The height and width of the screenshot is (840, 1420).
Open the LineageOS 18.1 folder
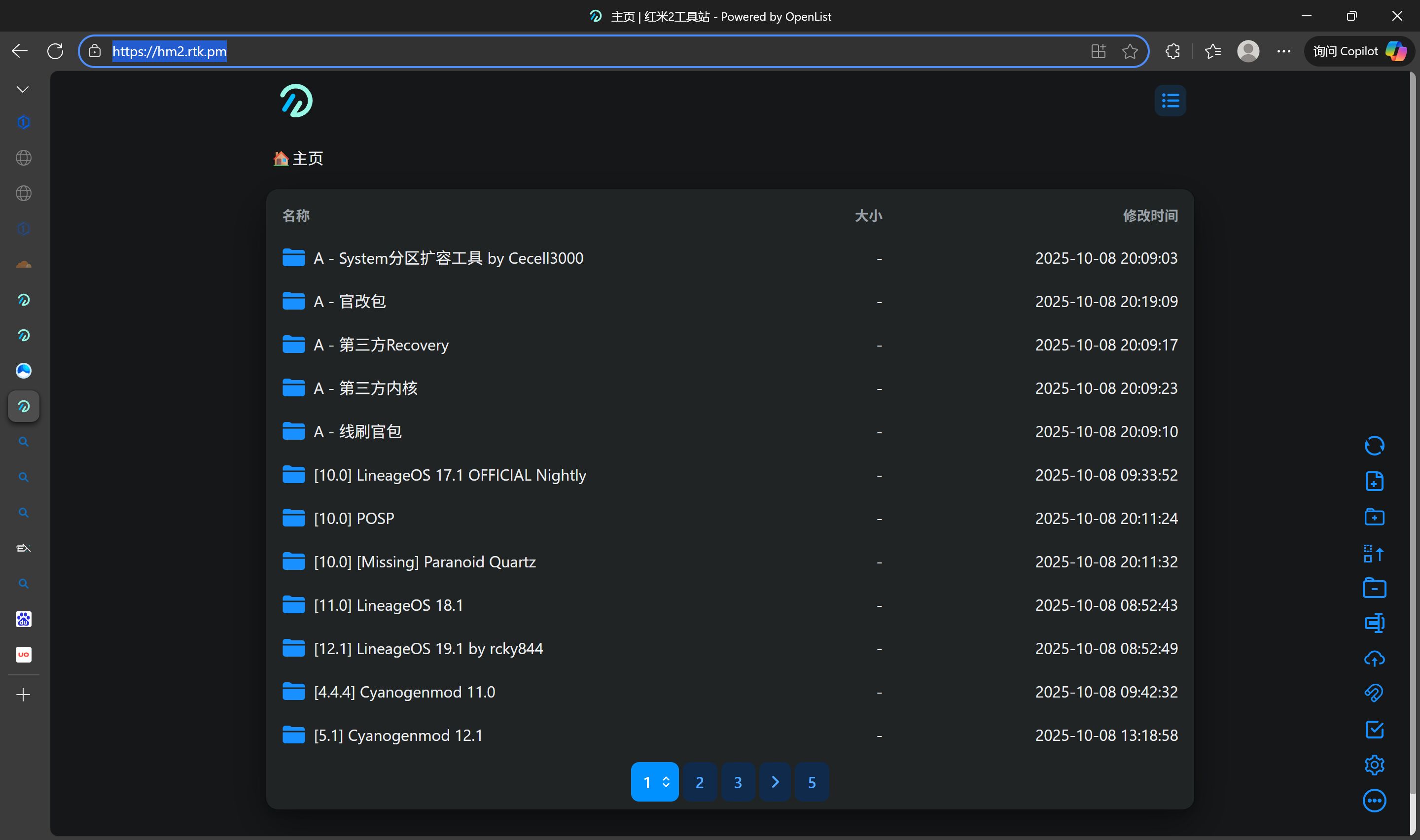(x=388, y=605)
